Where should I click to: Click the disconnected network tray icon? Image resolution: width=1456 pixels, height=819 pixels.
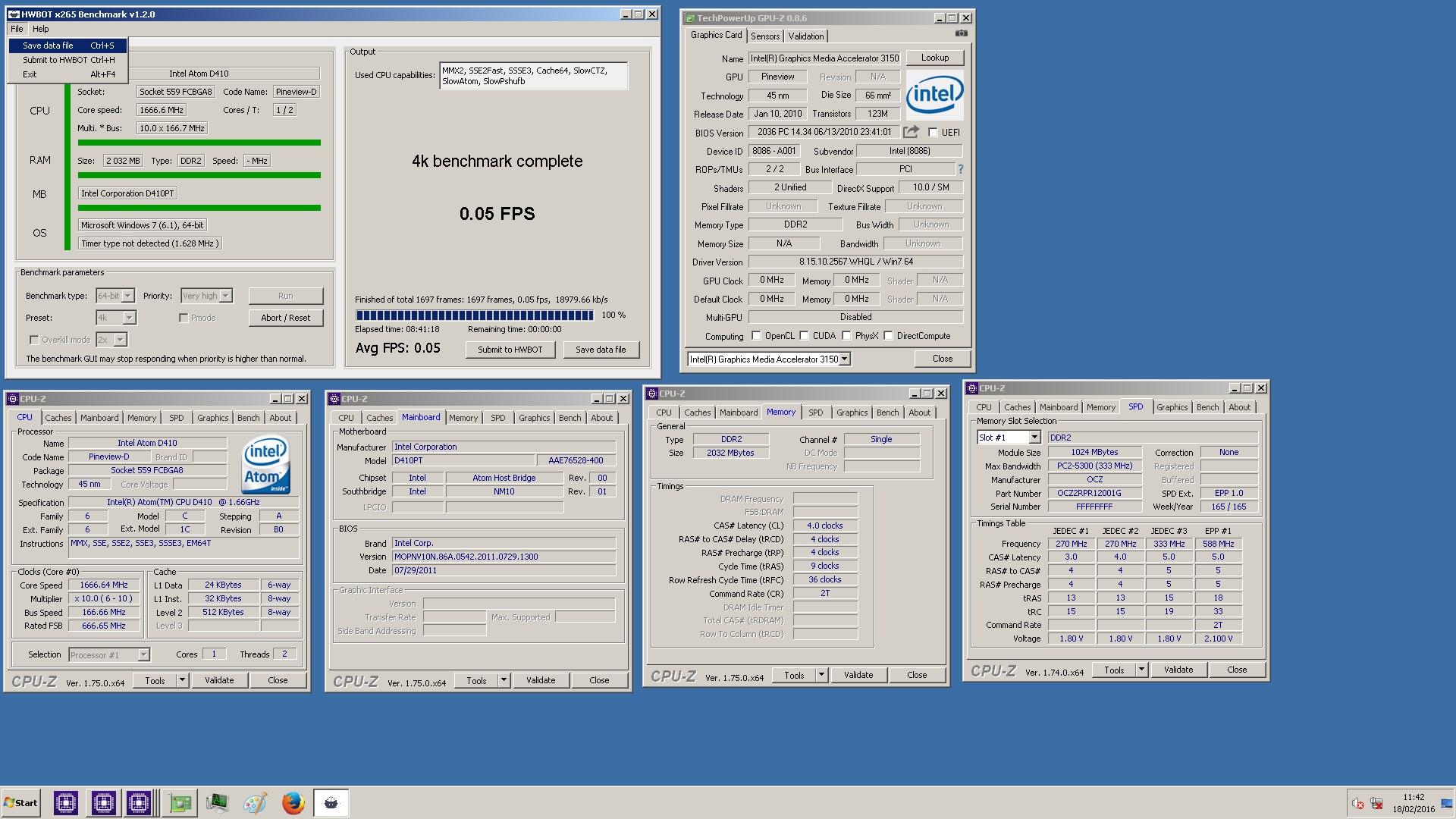click(x=1376, y=804)
